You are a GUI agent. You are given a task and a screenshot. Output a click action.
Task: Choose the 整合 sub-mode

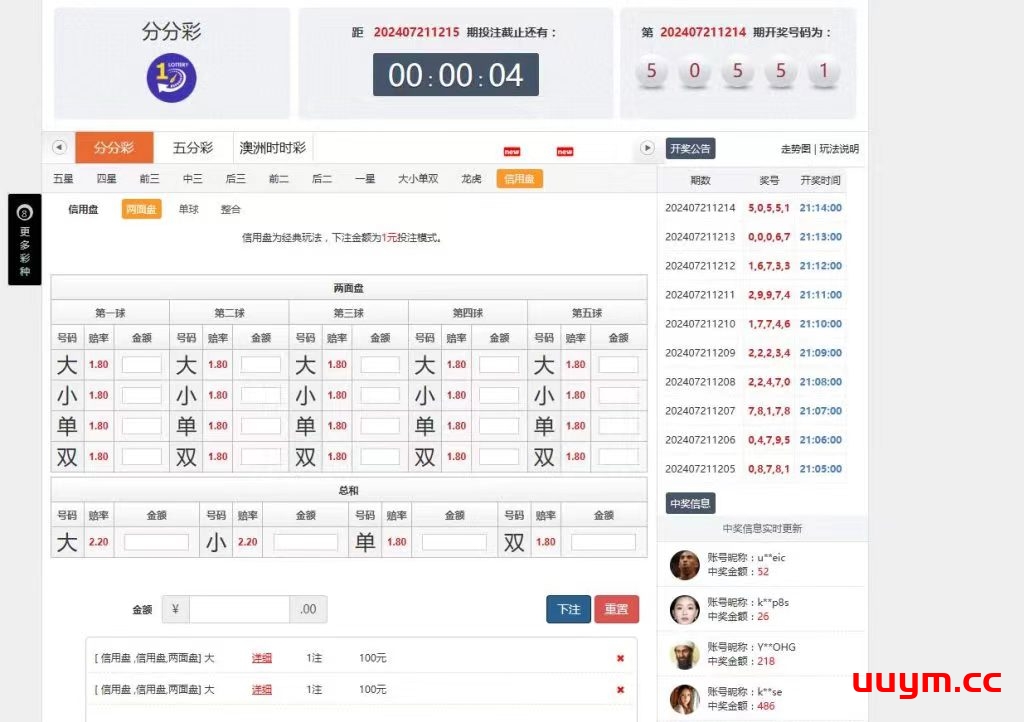tap(231, 210)
